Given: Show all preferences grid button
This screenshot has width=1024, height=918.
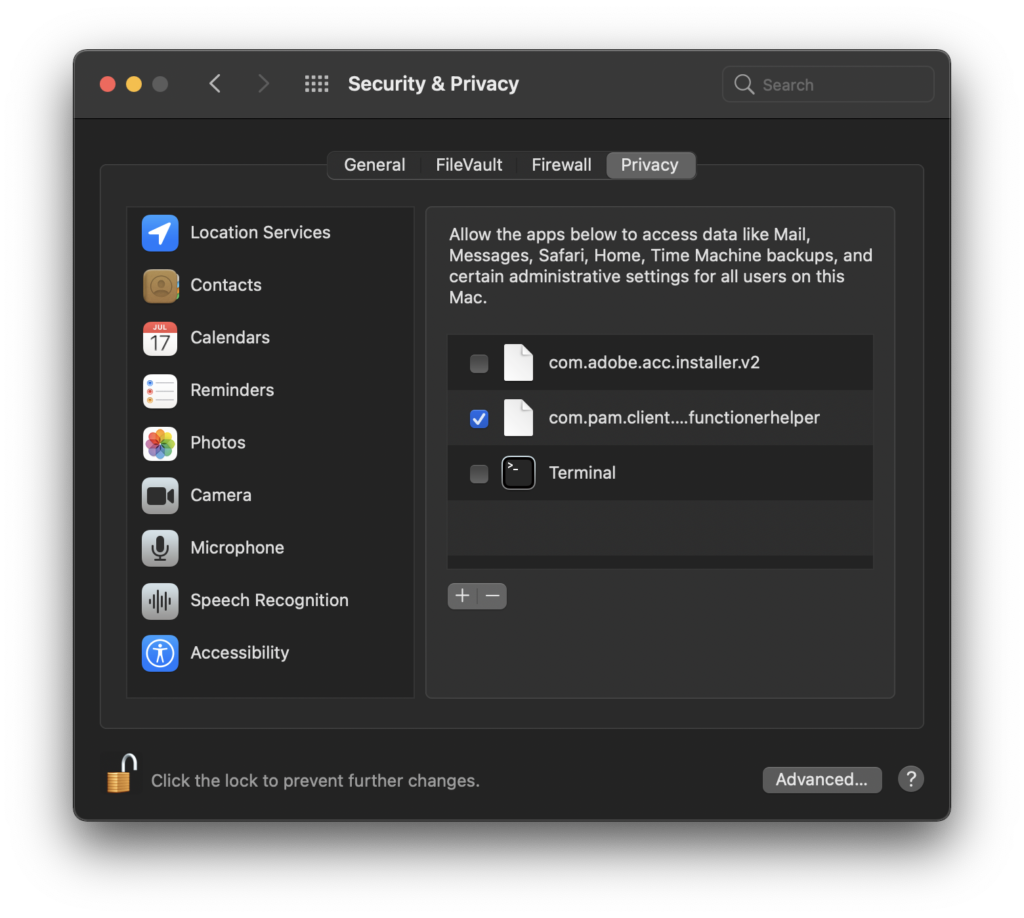Looking at the screenshot, I should click(316, 84).
